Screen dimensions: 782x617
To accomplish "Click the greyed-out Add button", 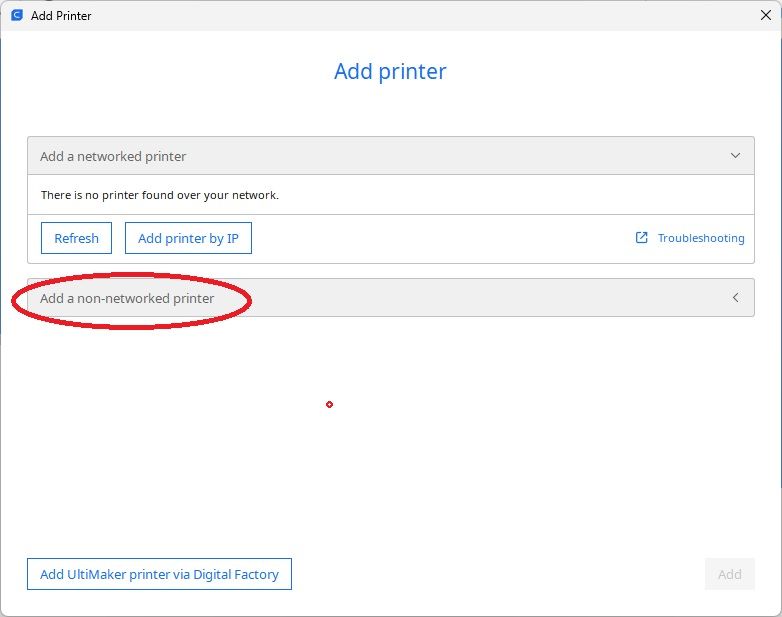I will pos(729,574).
